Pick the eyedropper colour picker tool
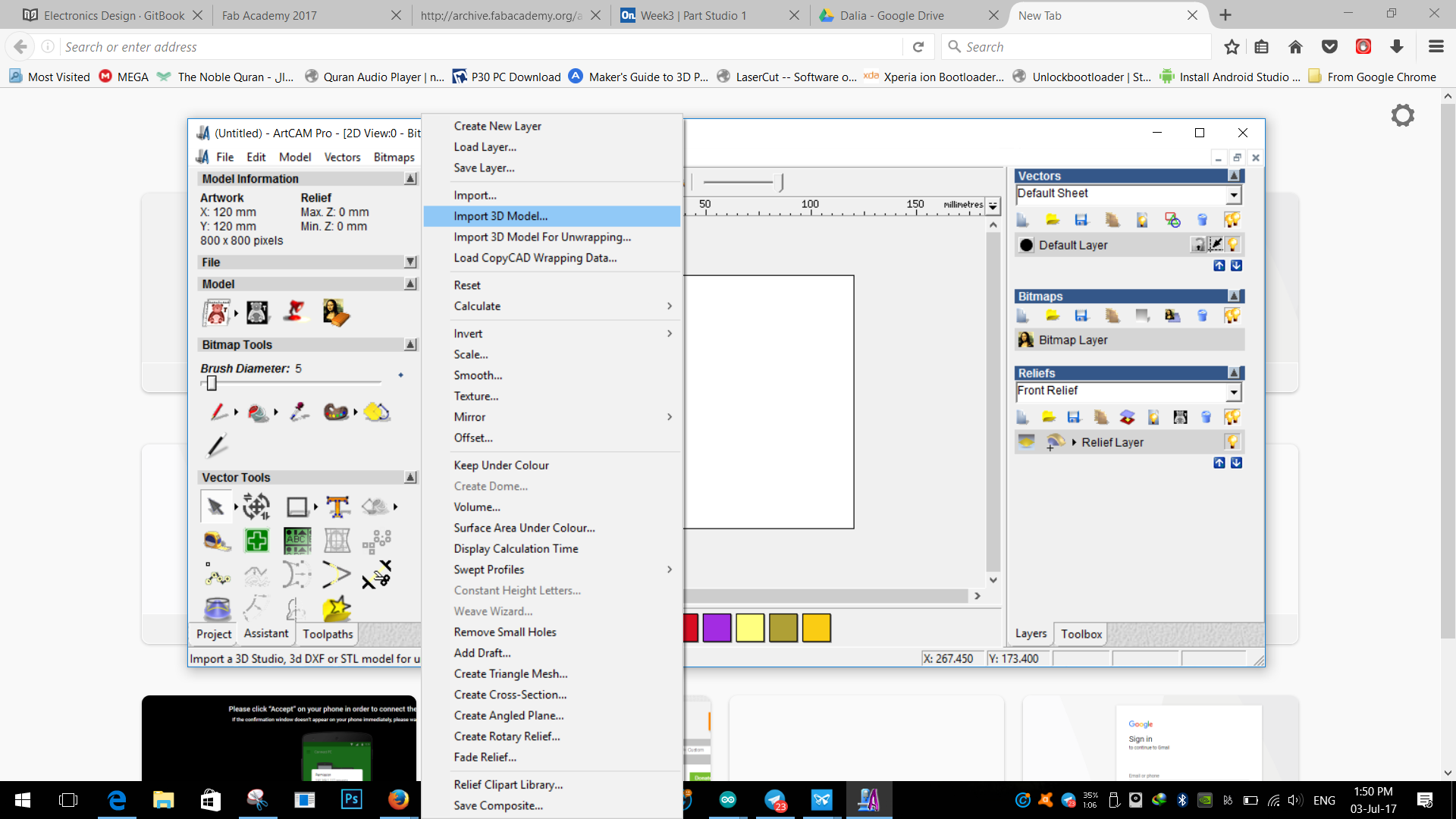This screenshot has height=819, width=1456. (300, 412)
